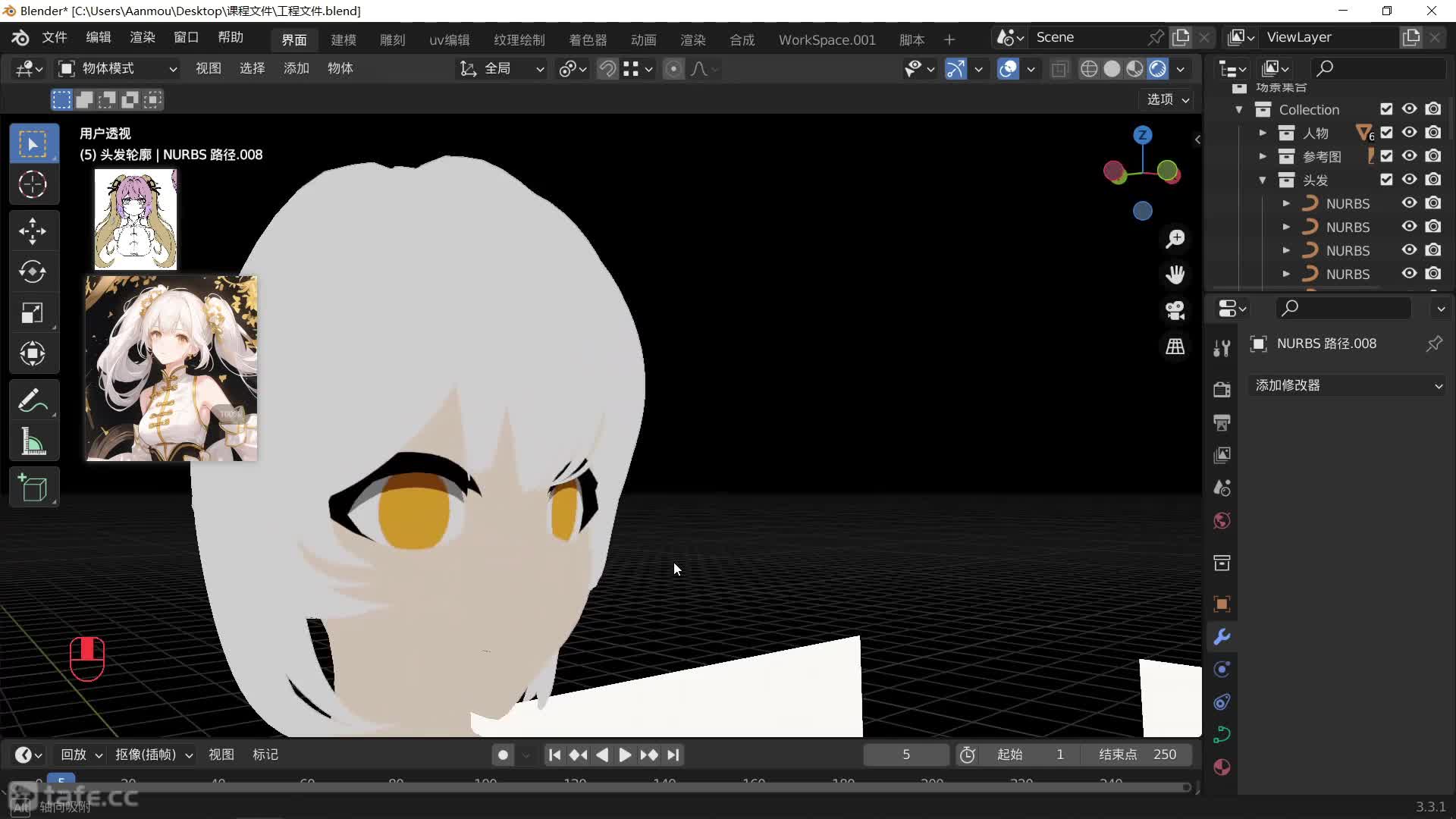Open the 渲染 menu in top bar

[143, 38]
